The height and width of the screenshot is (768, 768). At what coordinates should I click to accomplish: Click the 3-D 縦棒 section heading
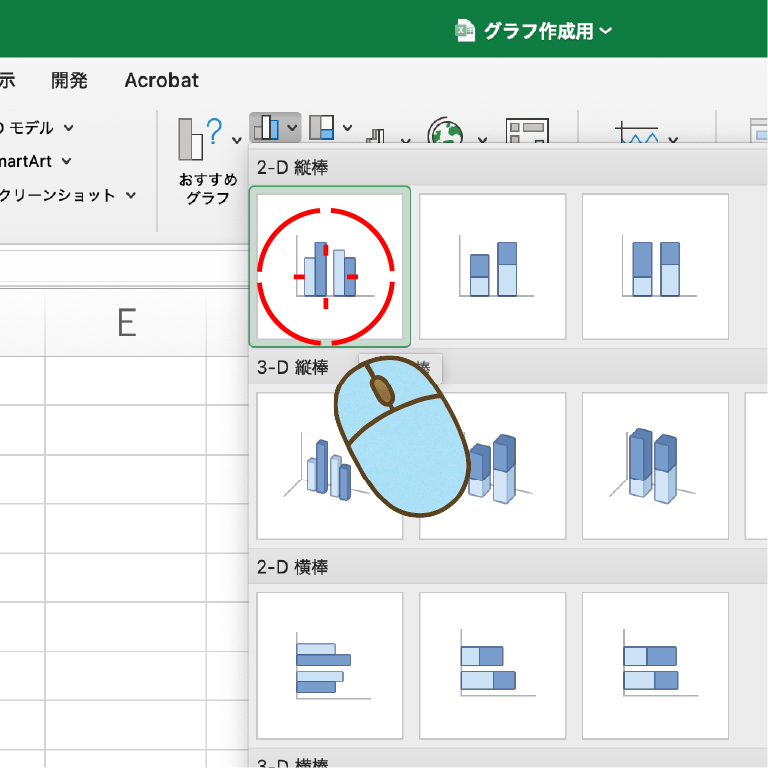click(x=292, y=367)
